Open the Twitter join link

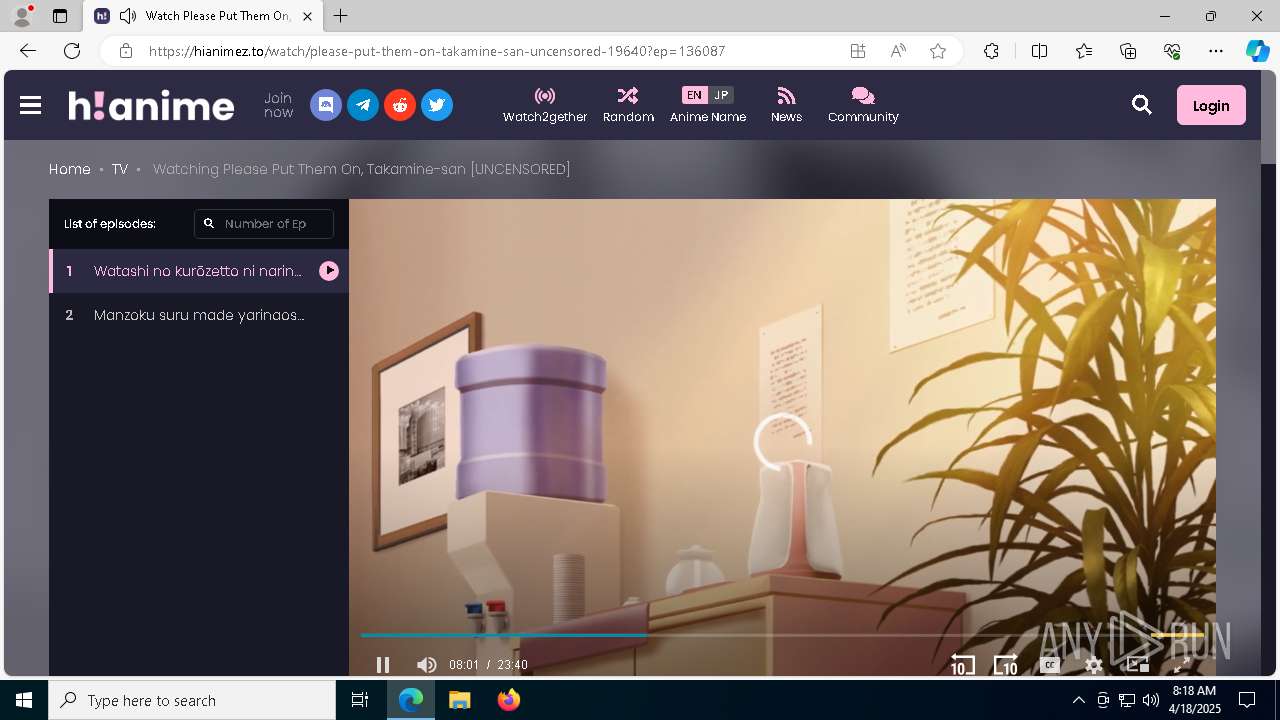[x=437, y=105]
